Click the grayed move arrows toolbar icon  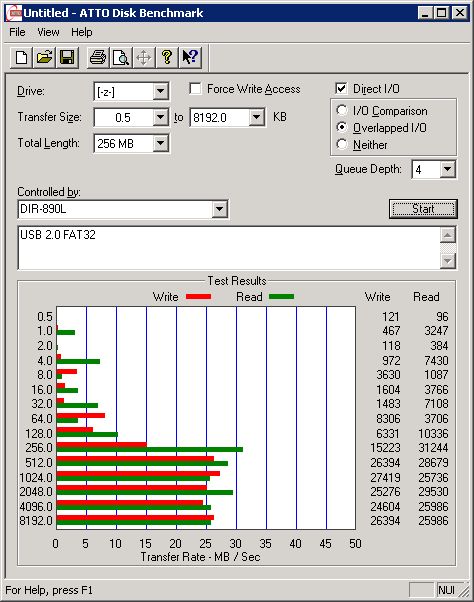(x=144, y=58)
